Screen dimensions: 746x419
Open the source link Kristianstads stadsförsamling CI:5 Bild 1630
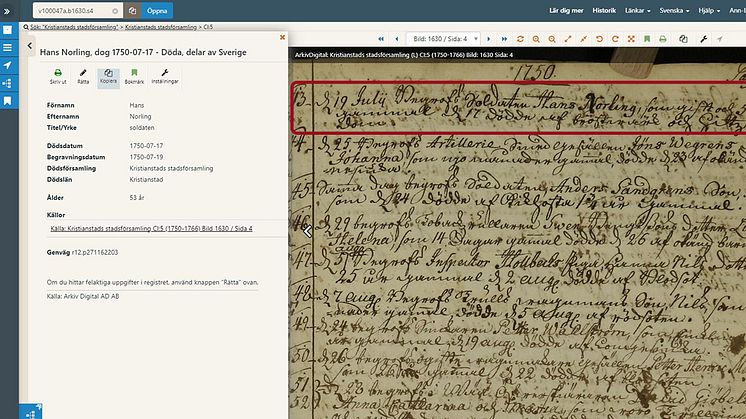point(151,229)
